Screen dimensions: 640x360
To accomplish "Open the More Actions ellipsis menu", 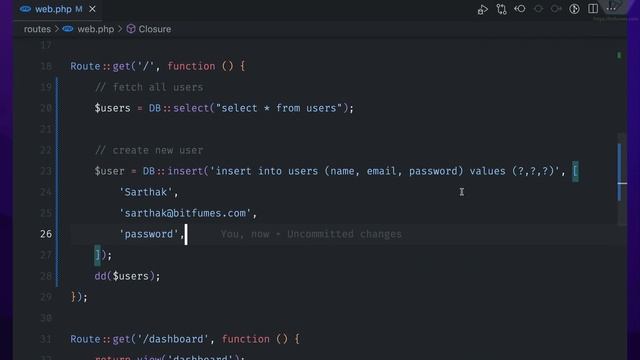I will click(611, 9).
